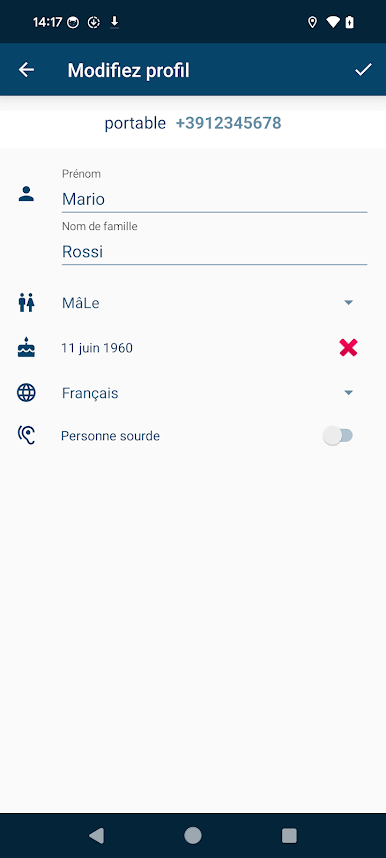Toggle the Personne sourde switch
The width and height of the screenshot is (386, 858).
pos(338,436)
